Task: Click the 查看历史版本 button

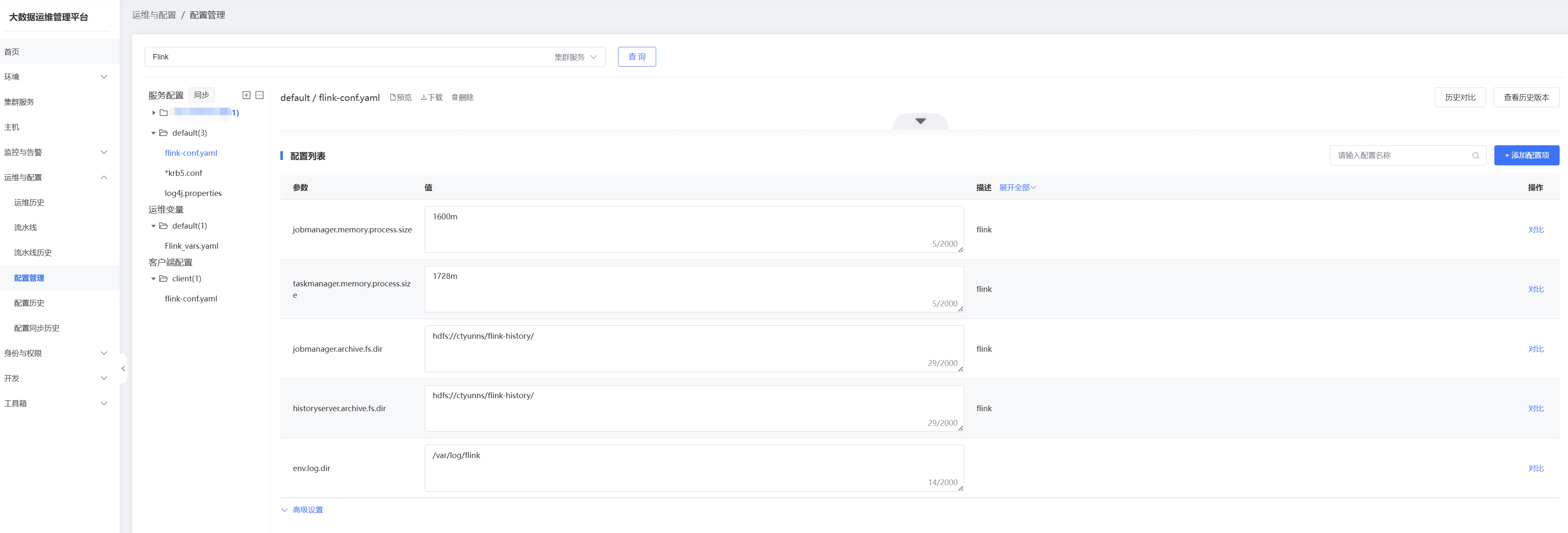Action: [x=1526, y=98]
